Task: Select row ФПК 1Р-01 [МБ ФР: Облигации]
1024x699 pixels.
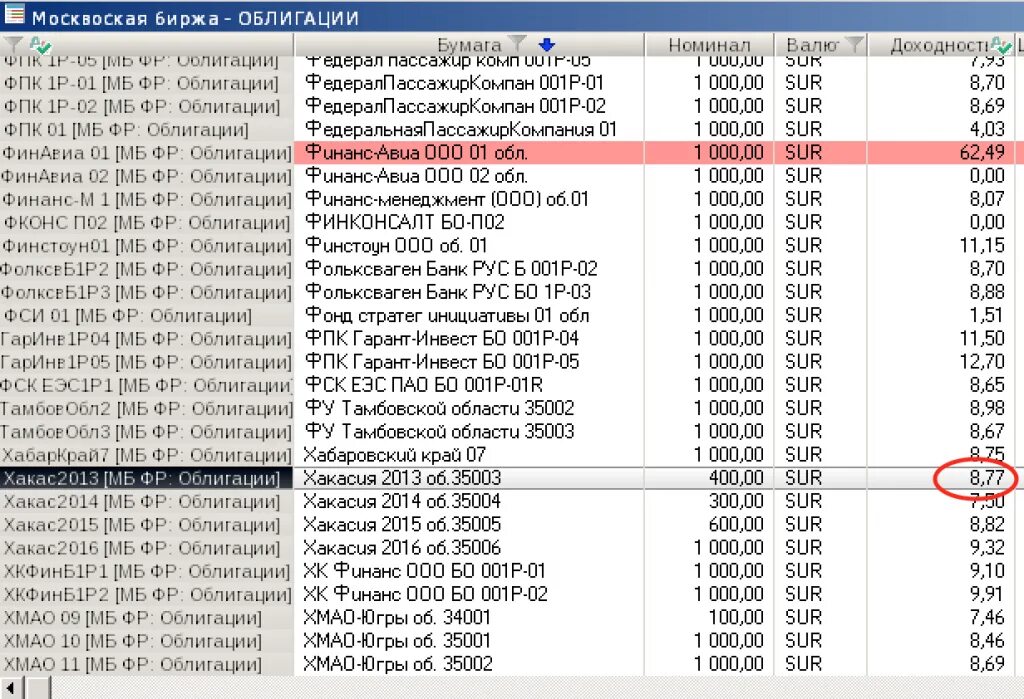Action: (x=147, y=83)
